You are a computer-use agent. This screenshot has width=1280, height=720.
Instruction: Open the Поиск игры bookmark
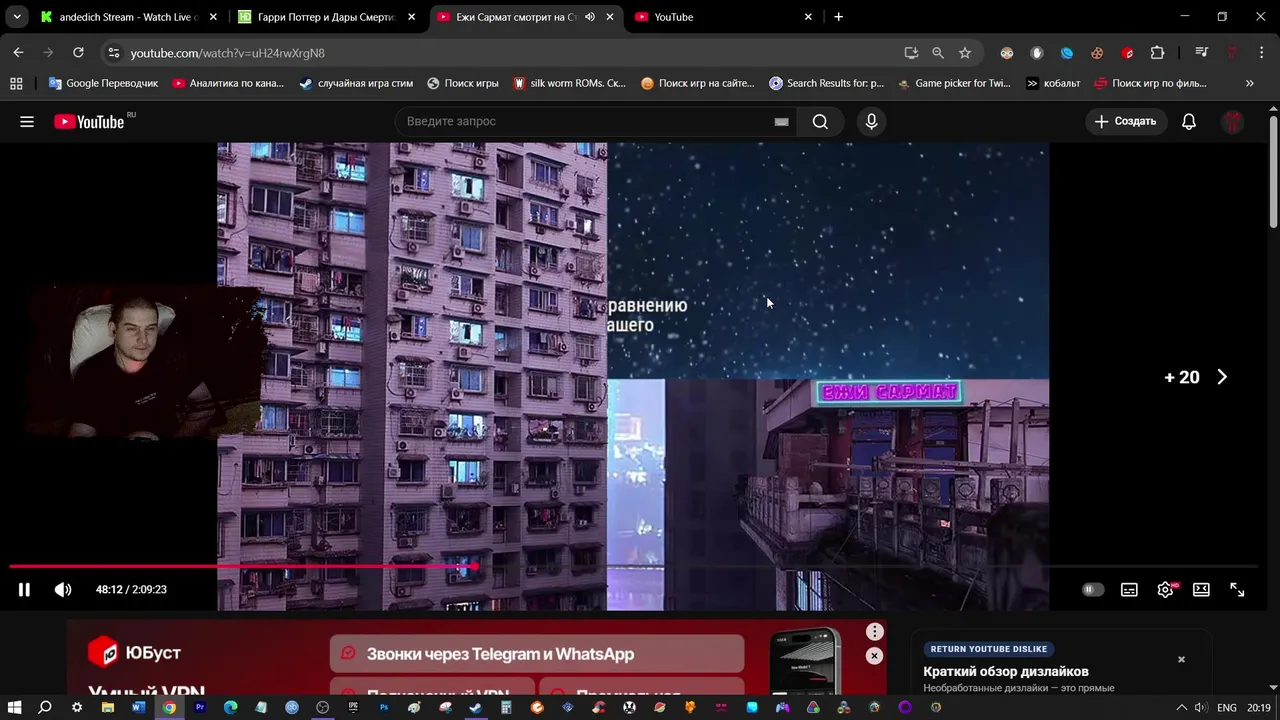tap(462, 83)
